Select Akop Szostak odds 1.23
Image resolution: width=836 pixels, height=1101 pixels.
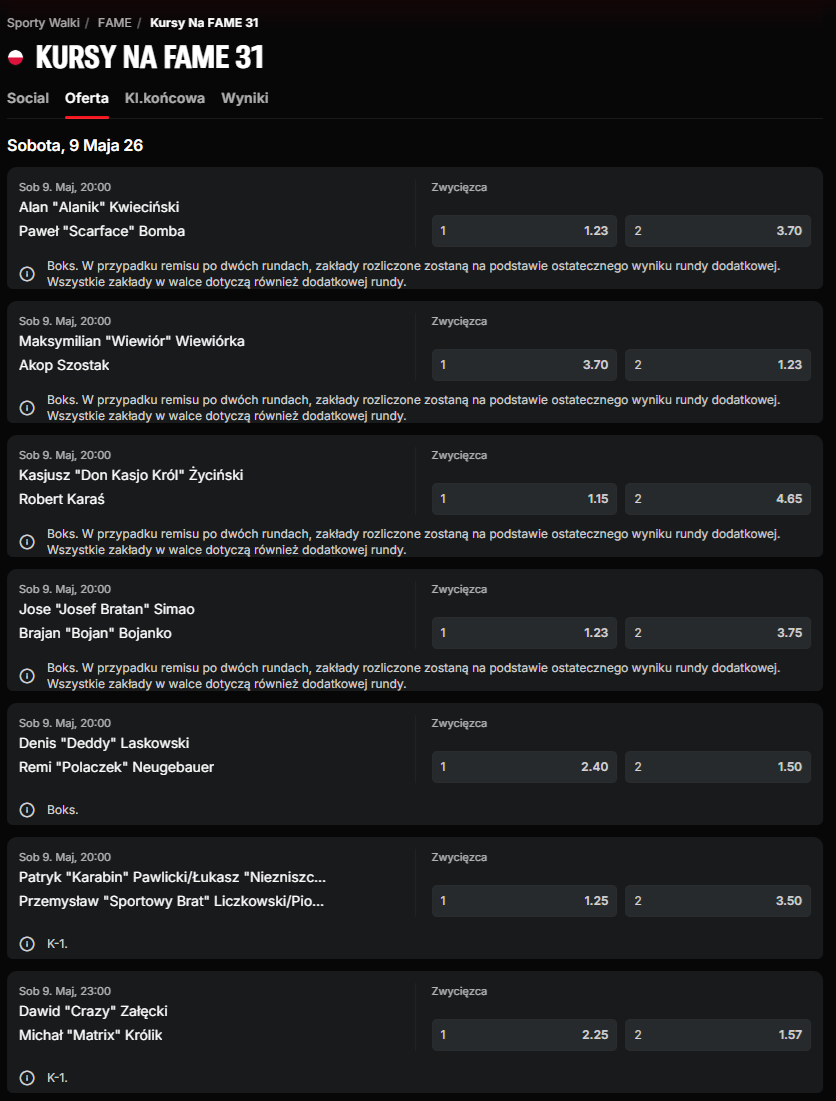[x=718, y=365]
